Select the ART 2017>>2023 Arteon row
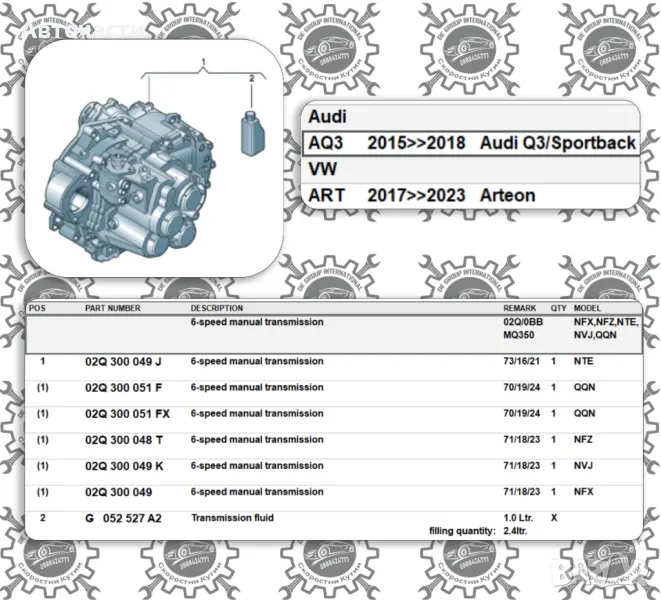Viewport: 661px width, 600px height. 471,195
